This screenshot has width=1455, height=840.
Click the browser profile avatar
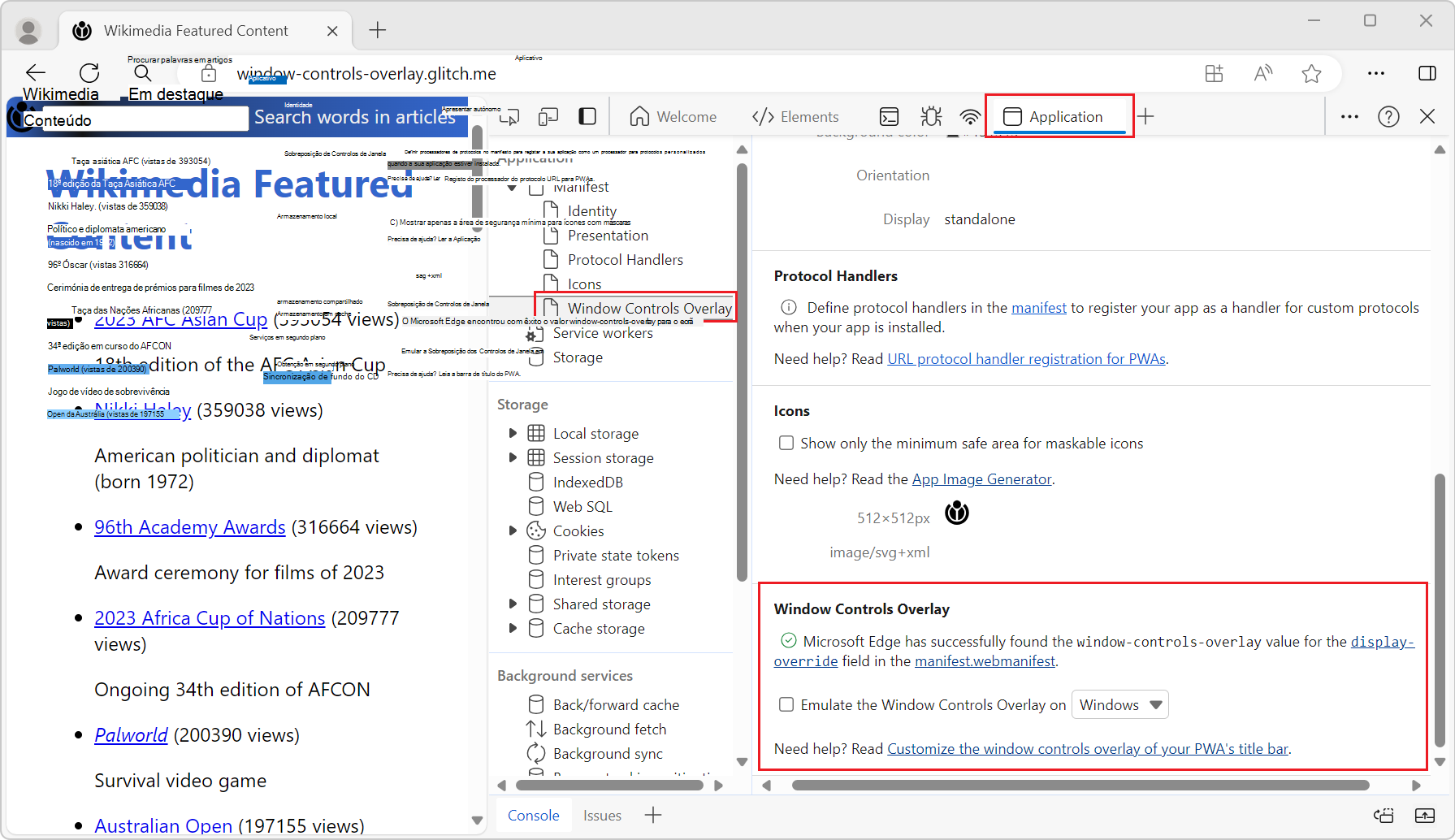pyautogui.click(x=28, y=31)
